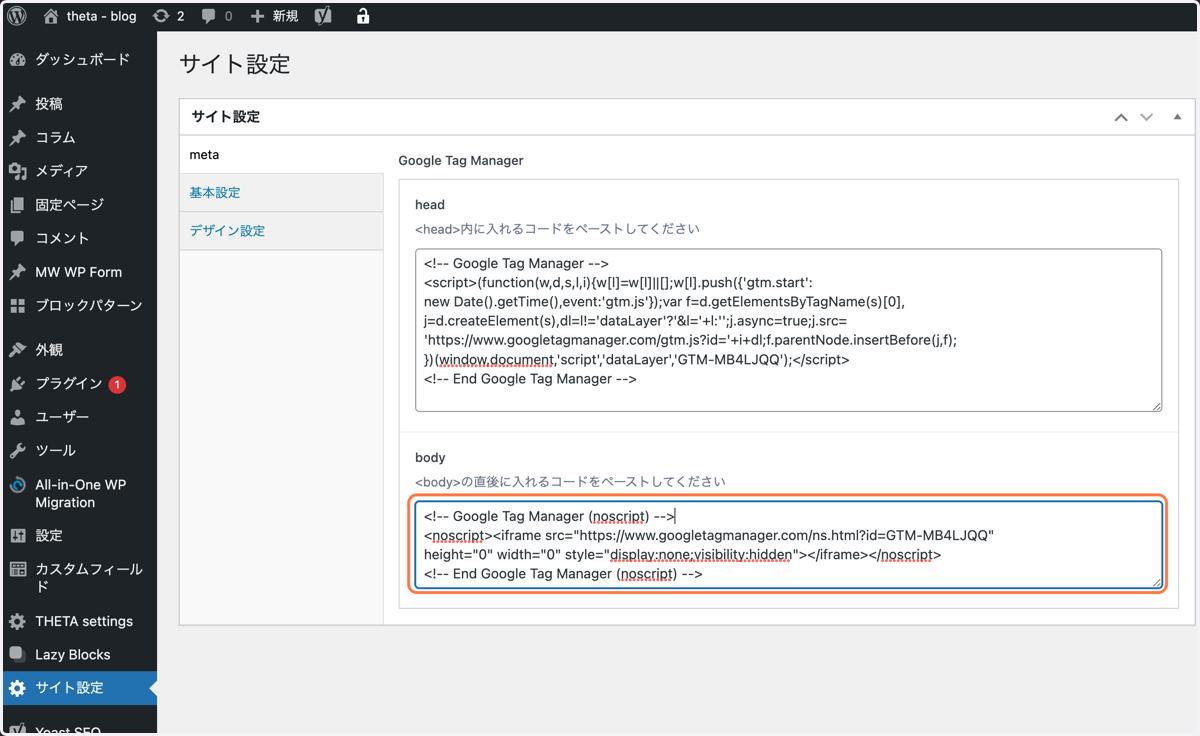This screenshot has width=1200, height=736.
Task: Click the メディア media icon
Action: pos(17,171)
